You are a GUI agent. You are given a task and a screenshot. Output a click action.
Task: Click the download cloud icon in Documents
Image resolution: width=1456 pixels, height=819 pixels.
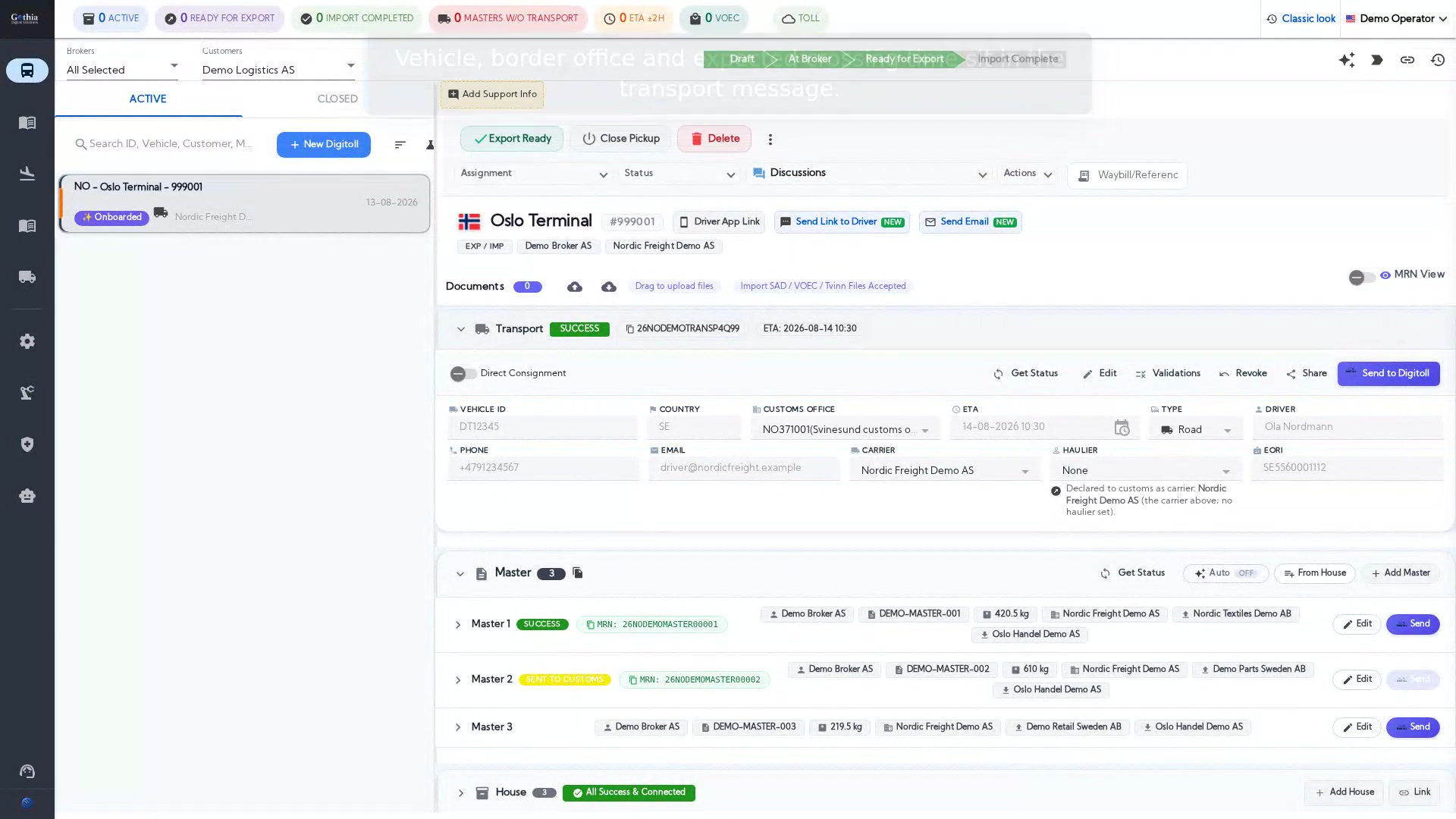point(609,287)
